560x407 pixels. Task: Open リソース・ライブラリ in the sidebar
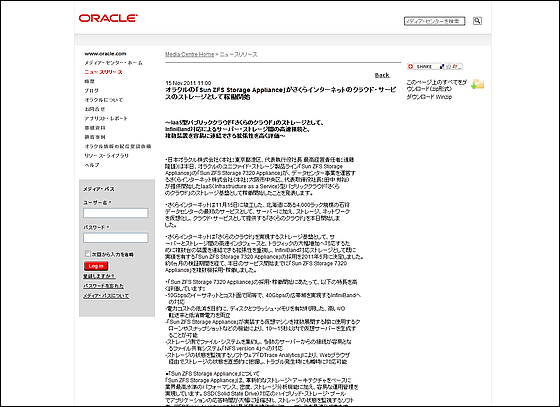106,156
